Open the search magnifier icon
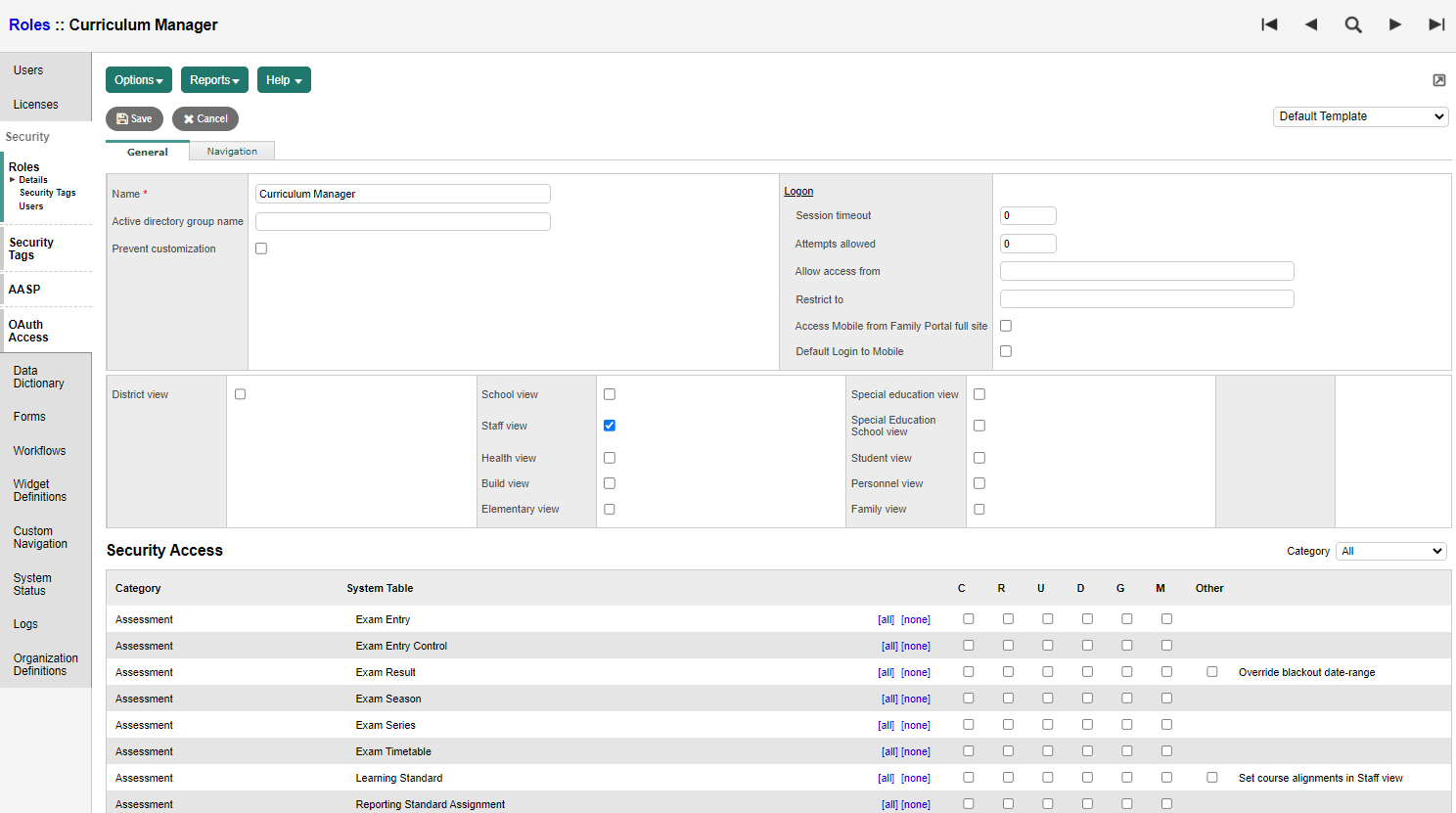Viewport: 1456px width, 813px height. coord(1353,24)
